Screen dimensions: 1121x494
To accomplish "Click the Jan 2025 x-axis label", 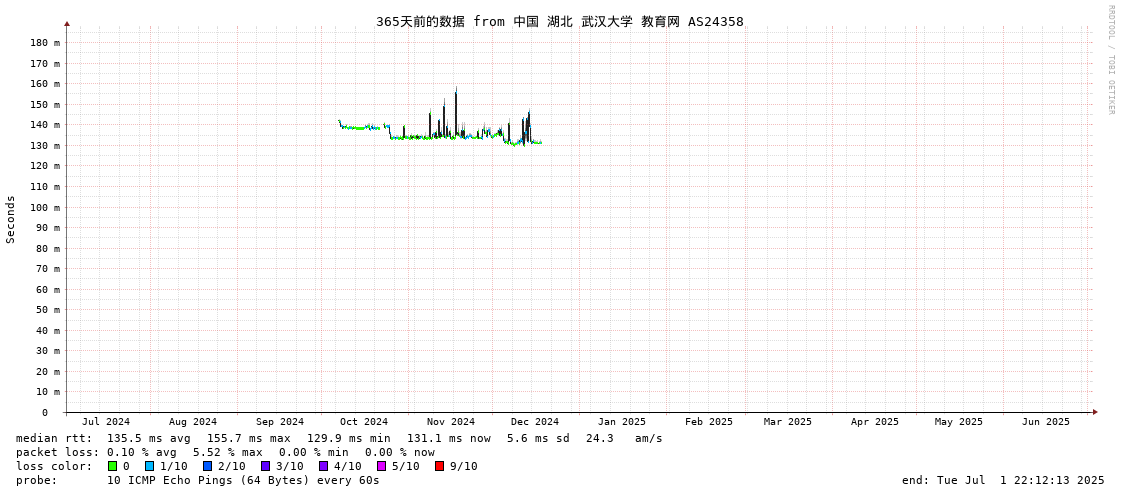I will pos(622,422).
